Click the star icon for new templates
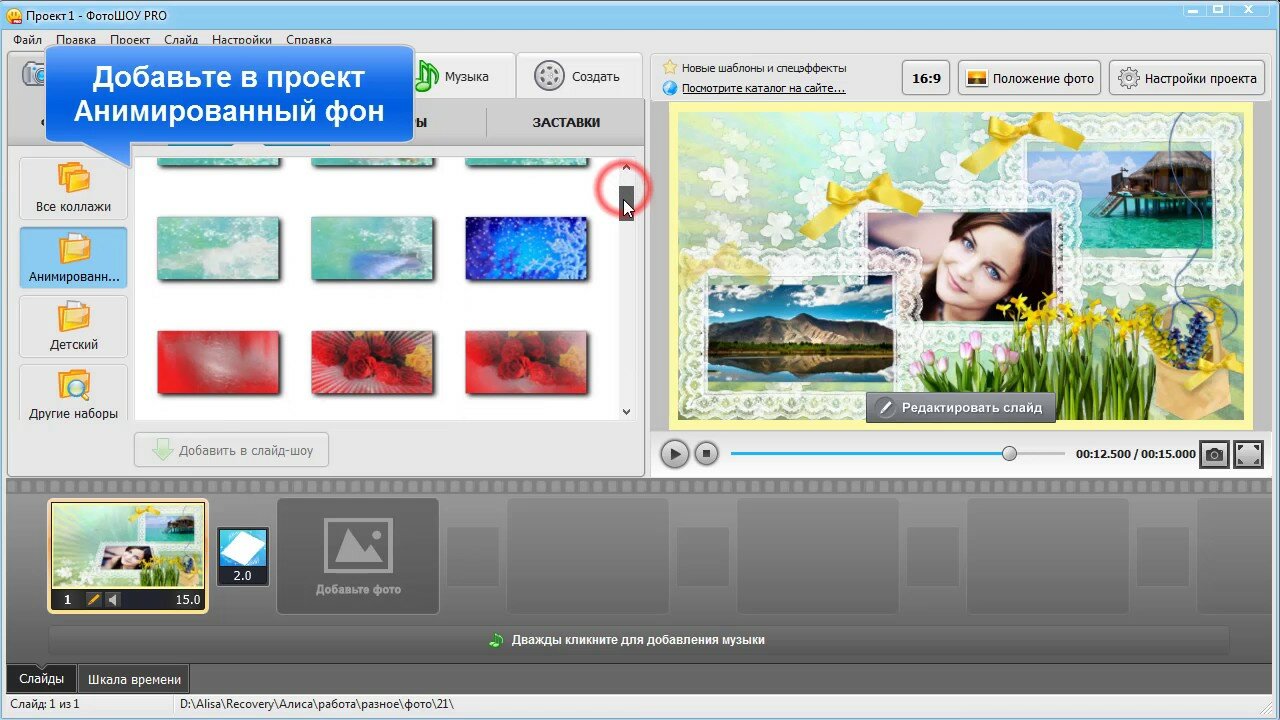This screenshot has width=1280, height=720. [670, 68]
